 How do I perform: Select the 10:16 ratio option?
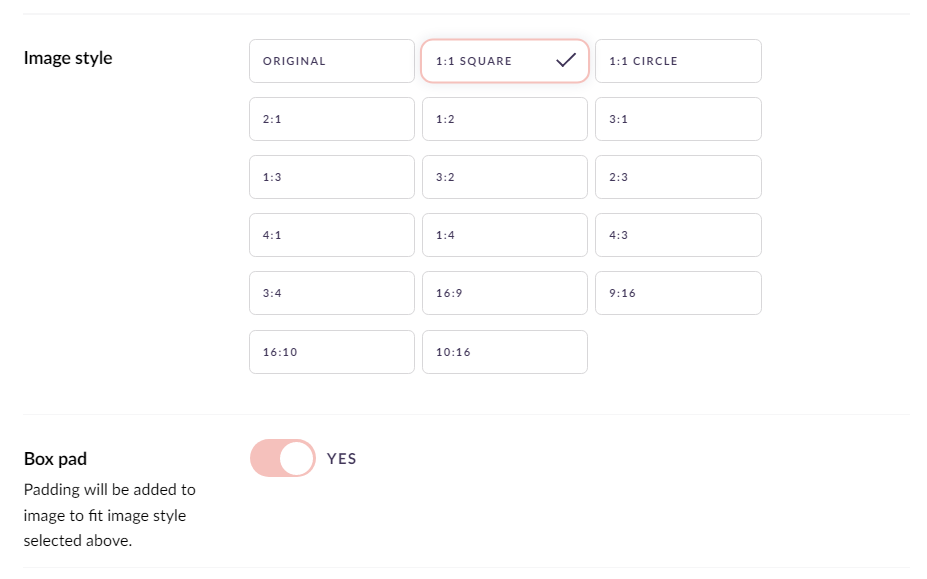[x=505, y=352]
